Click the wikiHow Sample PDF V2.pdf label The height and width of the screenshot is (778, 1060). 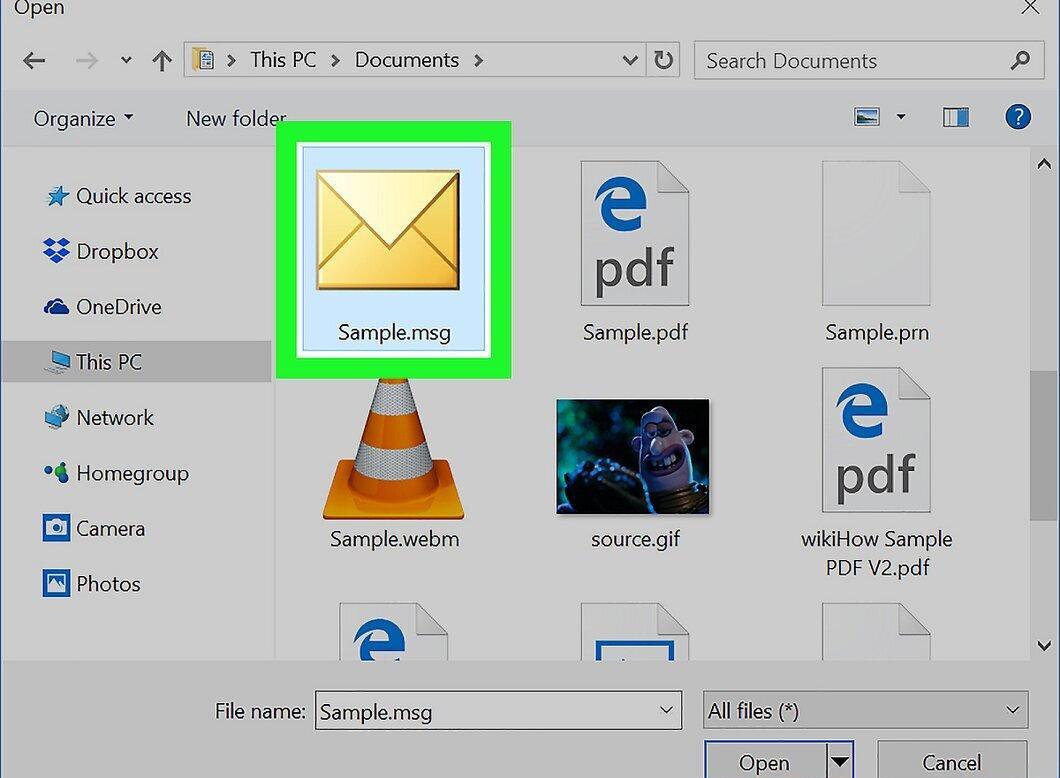877,554
